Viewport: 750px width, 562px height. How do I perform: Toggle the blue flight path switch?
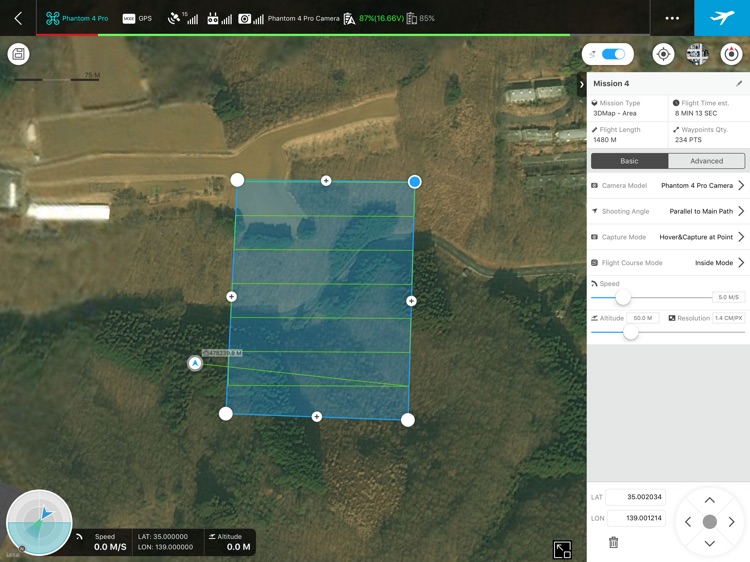(x=607, y=54)
